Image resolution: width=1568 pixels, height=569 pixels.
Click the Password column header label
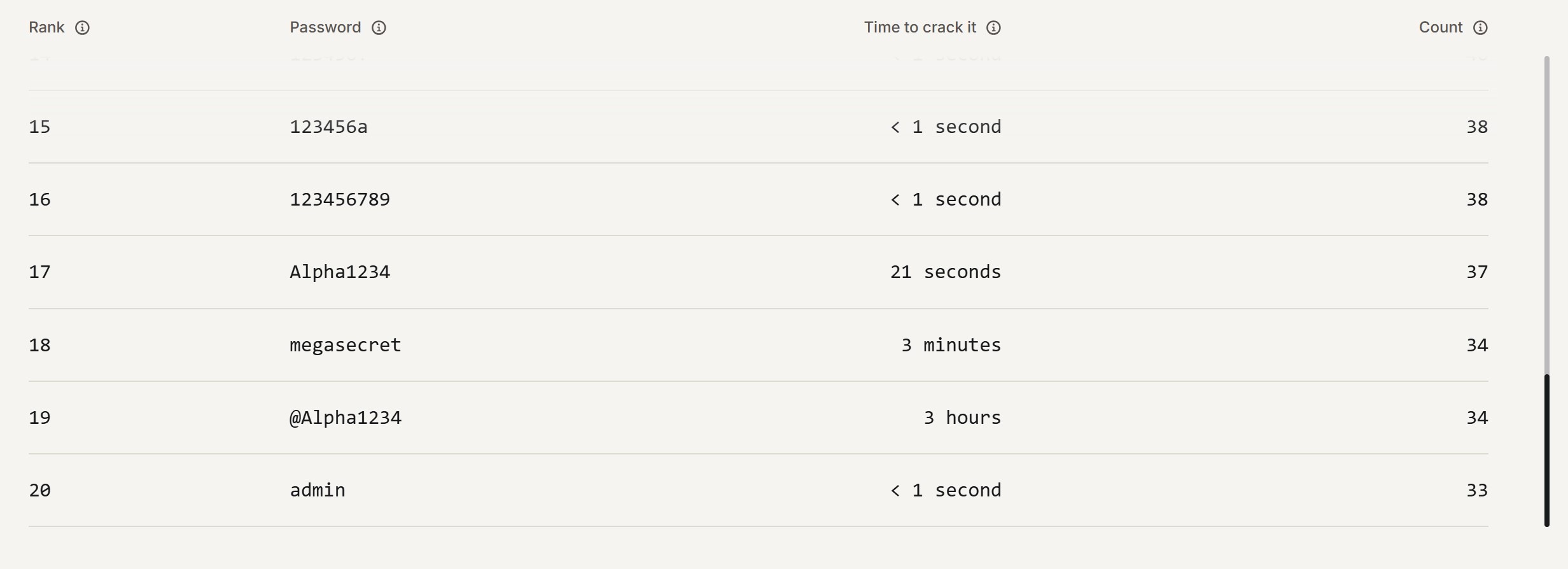tap(325, 27)
